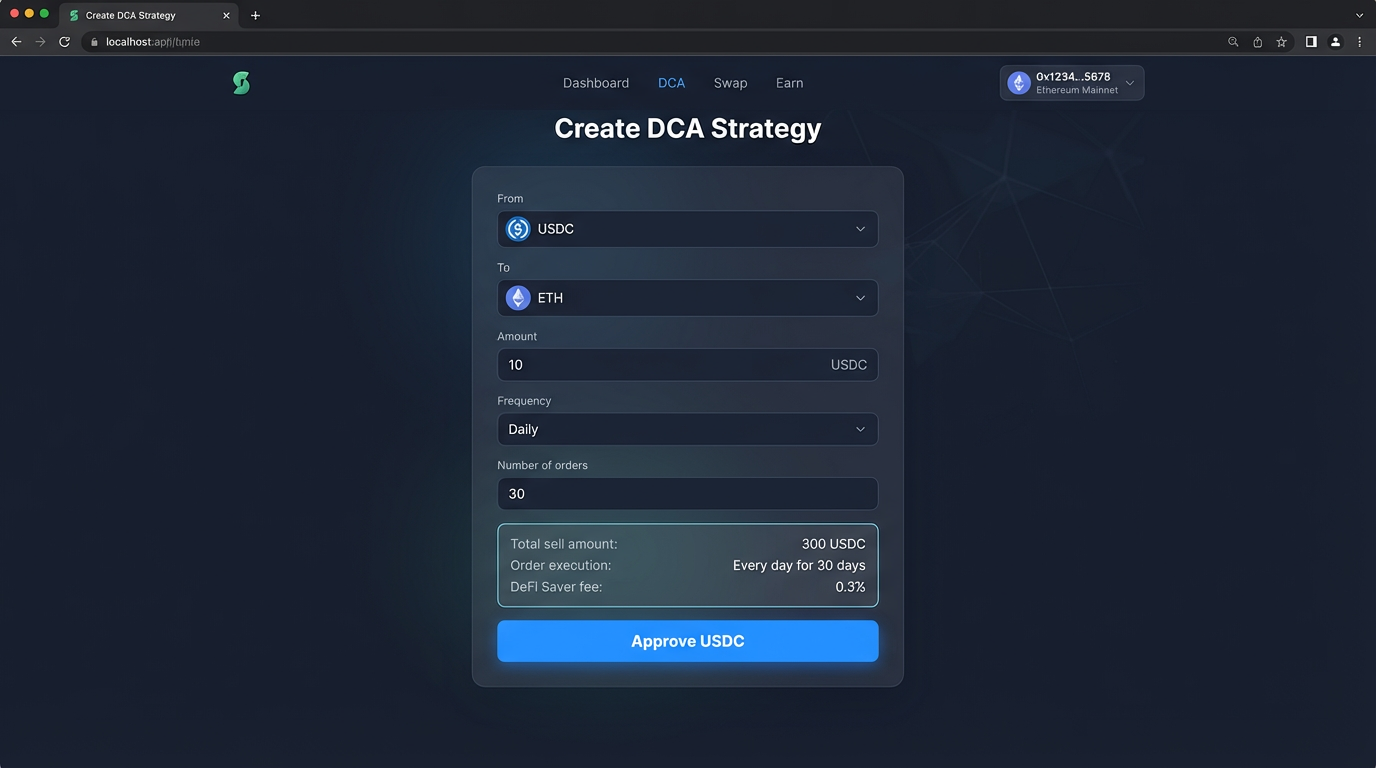The width and height of the screenshot is (1376, 768).
Task: Click the USDC token icon in From field
Action: point(517,228)
